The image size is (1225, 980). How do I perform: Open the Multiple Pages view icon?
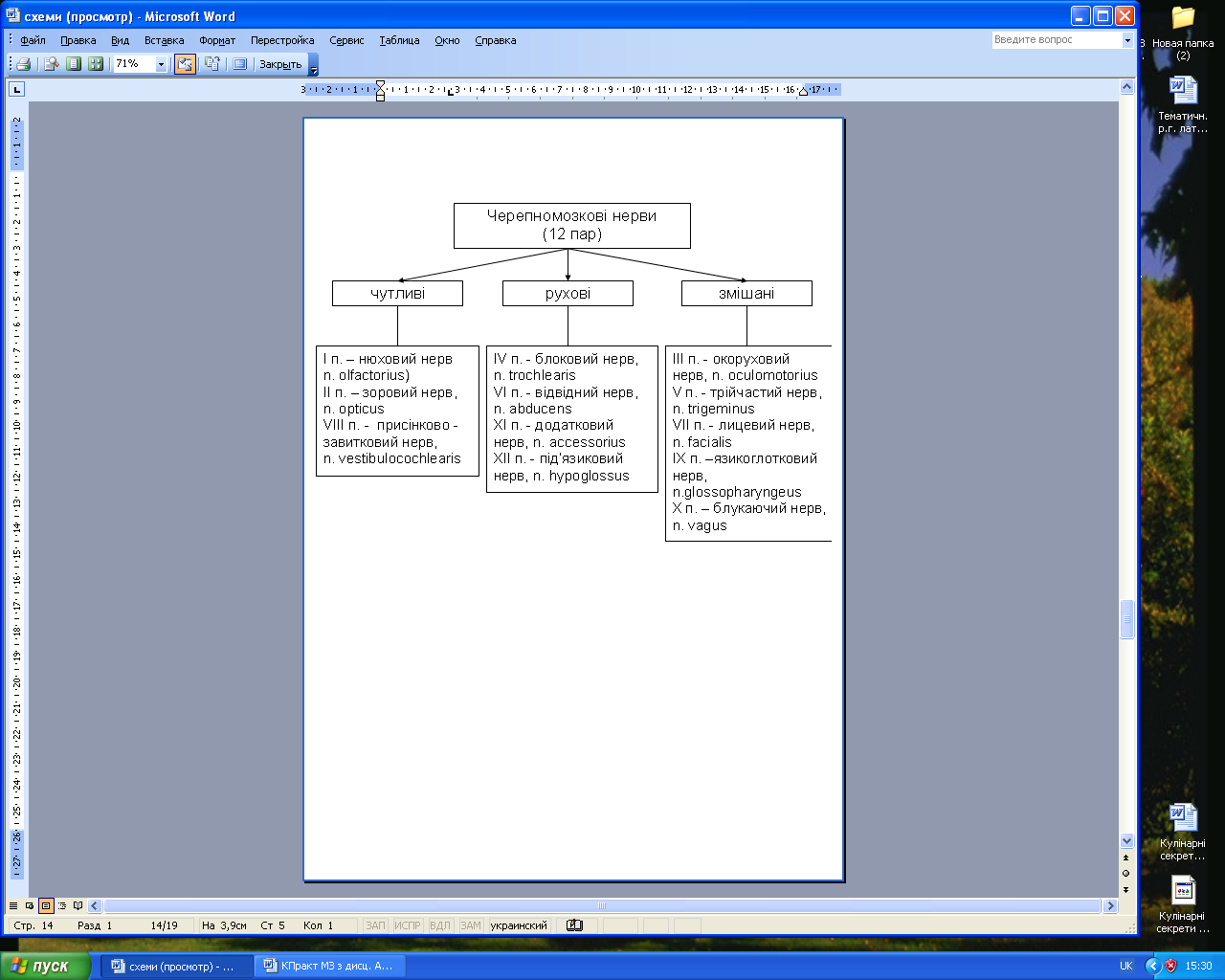[96, 64]
